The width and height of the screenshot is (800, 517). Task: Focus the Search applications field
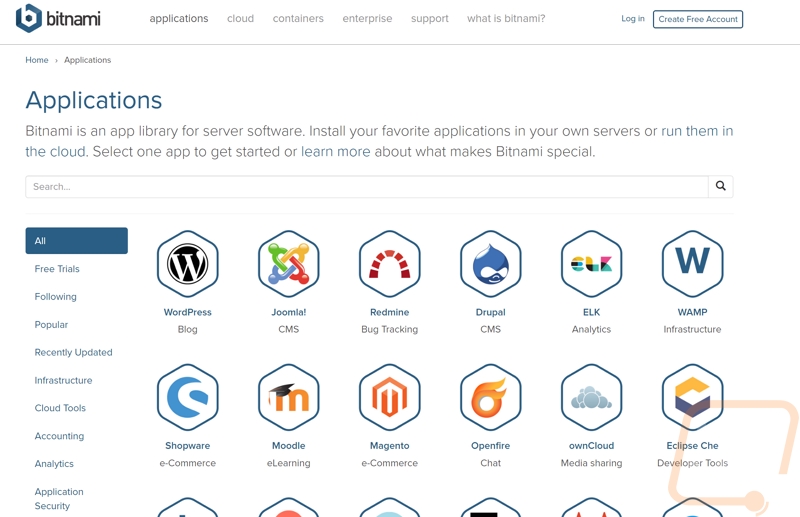coord(367,186)
